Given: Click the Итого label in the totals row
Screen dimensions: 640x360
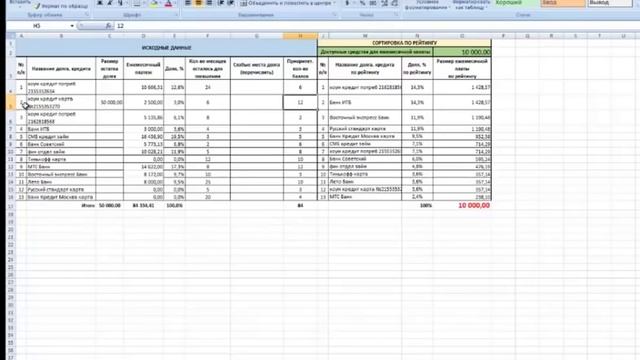Looking at the screenshot, I should click(88, 205).
